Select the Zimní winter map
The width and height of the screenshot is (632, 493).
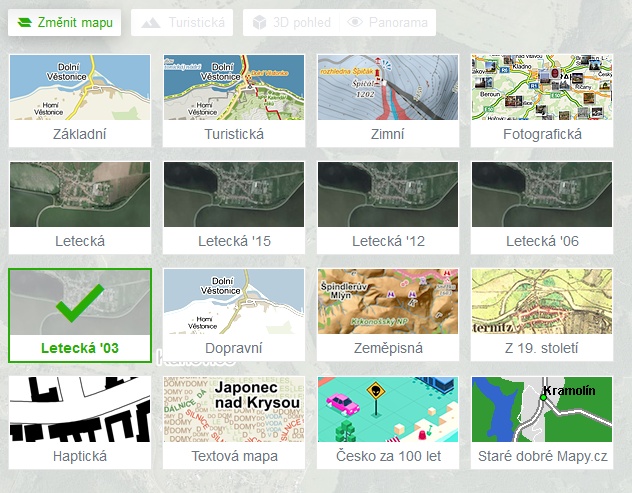tap(387, 100)
